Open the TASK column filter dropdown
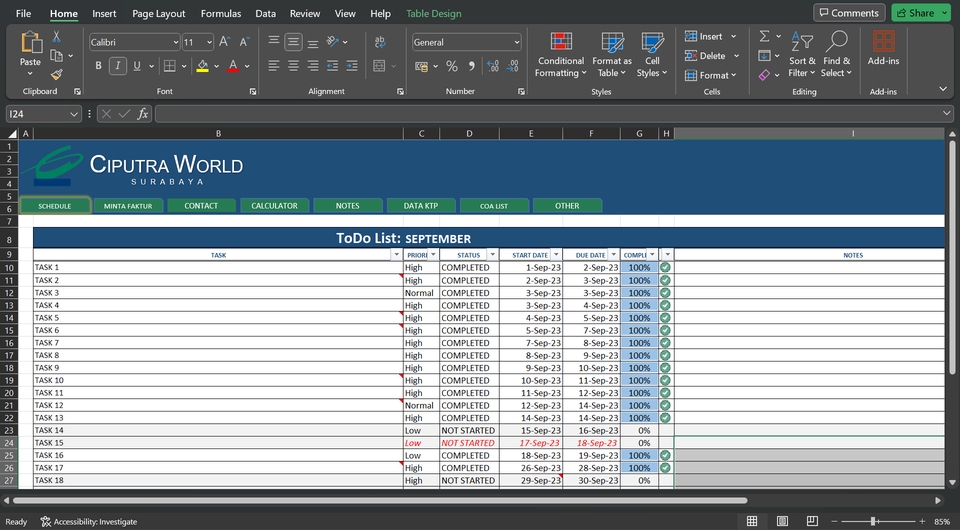Image resolution: width=960 pixels, height=530 pixels. (396, 255)
